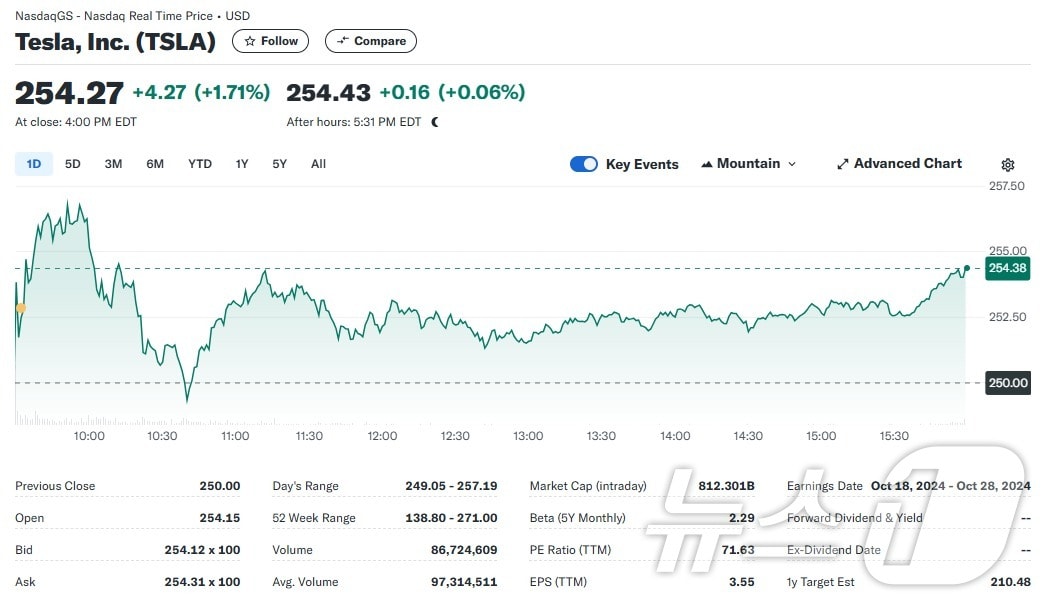Screen dimensions: 1044x604
Task: Show the 6M chart range
Action: [x=155, y=164]
